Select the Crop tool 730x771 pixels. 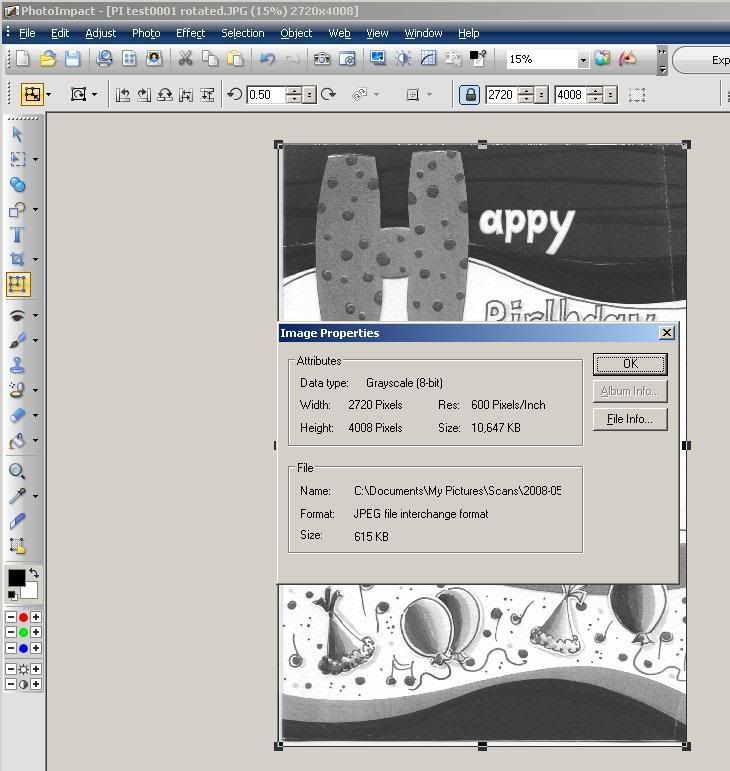pyautogui.click(x=17, y=260)
